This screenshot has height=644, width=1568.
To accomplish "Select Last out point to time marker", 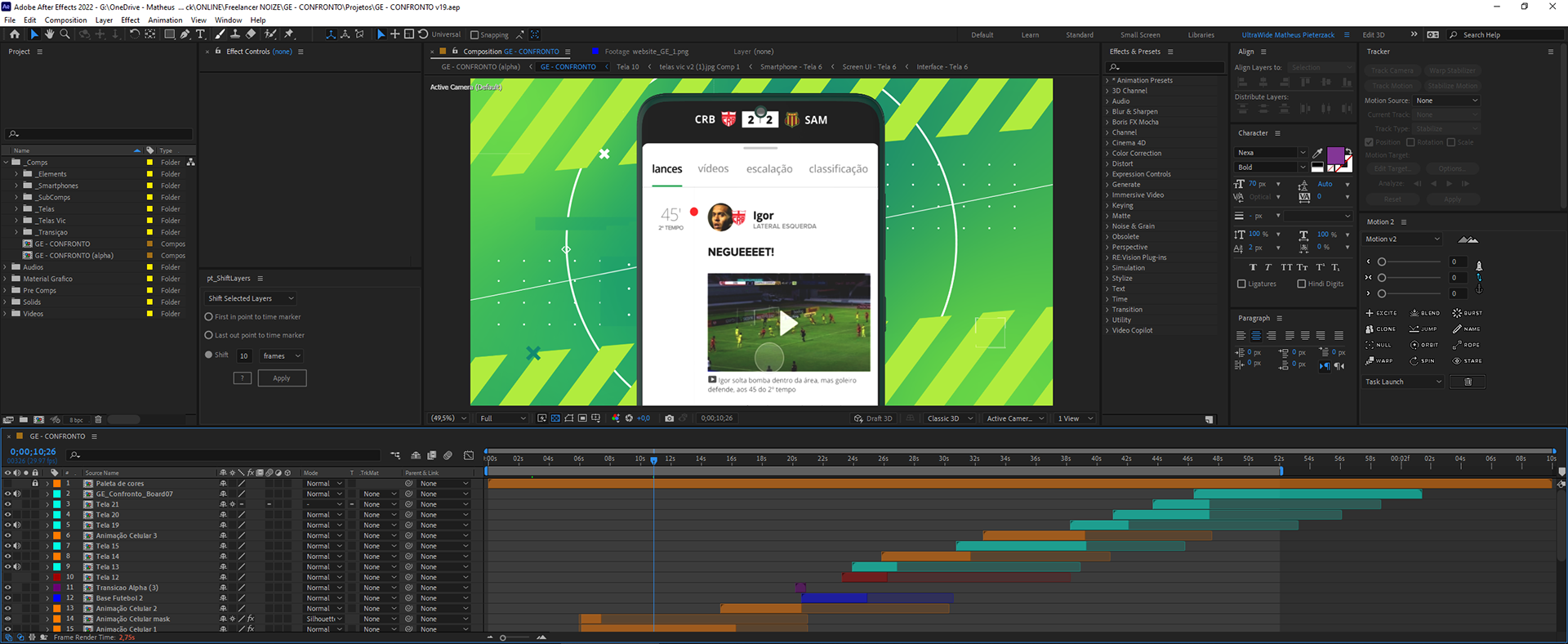I will [208, 335].
